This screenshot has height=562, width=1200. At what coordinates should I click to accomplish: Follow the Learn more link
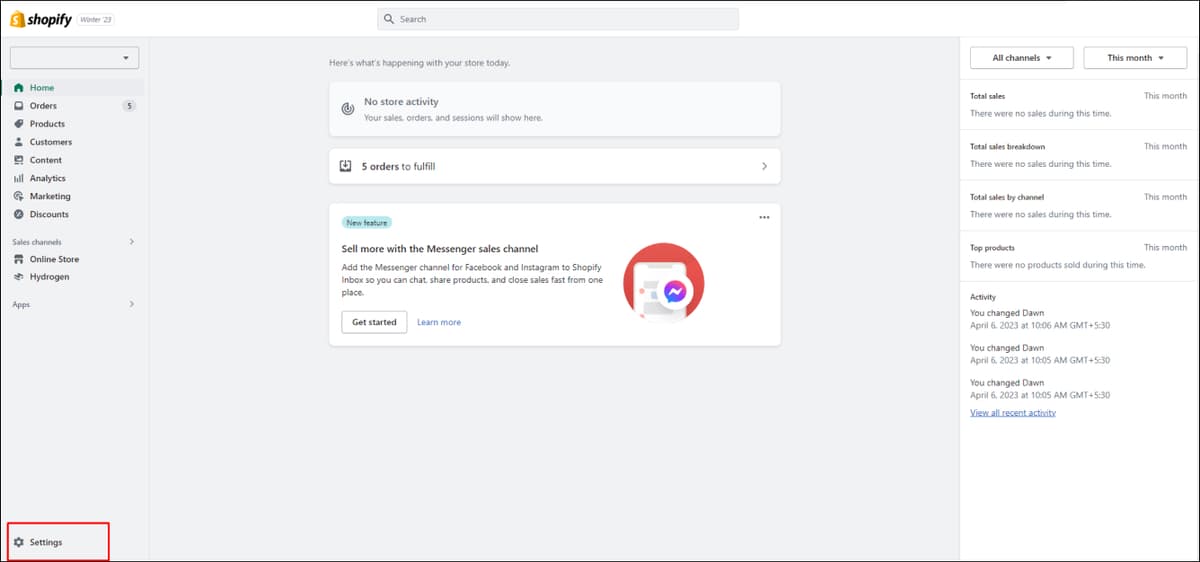point(439,322)
